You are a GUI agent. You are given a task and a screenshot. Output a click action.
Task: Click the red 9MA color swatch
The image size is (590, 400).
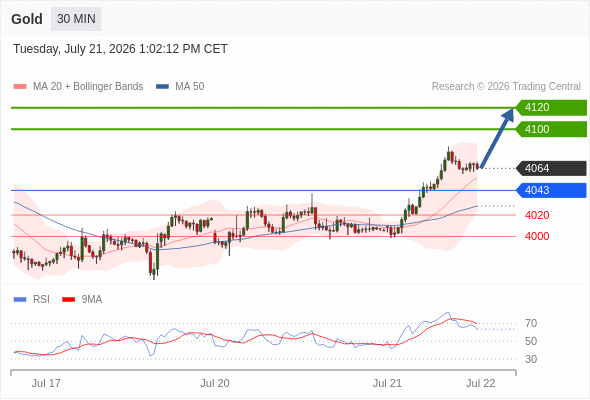[x=68, y=300]
